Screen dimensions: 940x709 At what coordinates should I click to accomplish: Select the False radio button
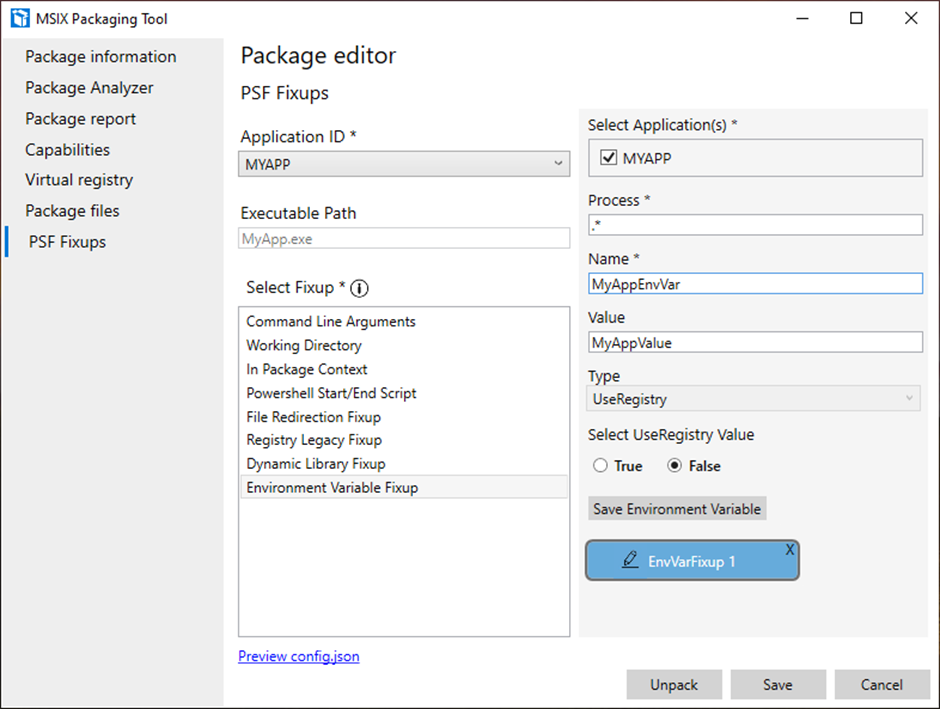click(x=674, y=465)
